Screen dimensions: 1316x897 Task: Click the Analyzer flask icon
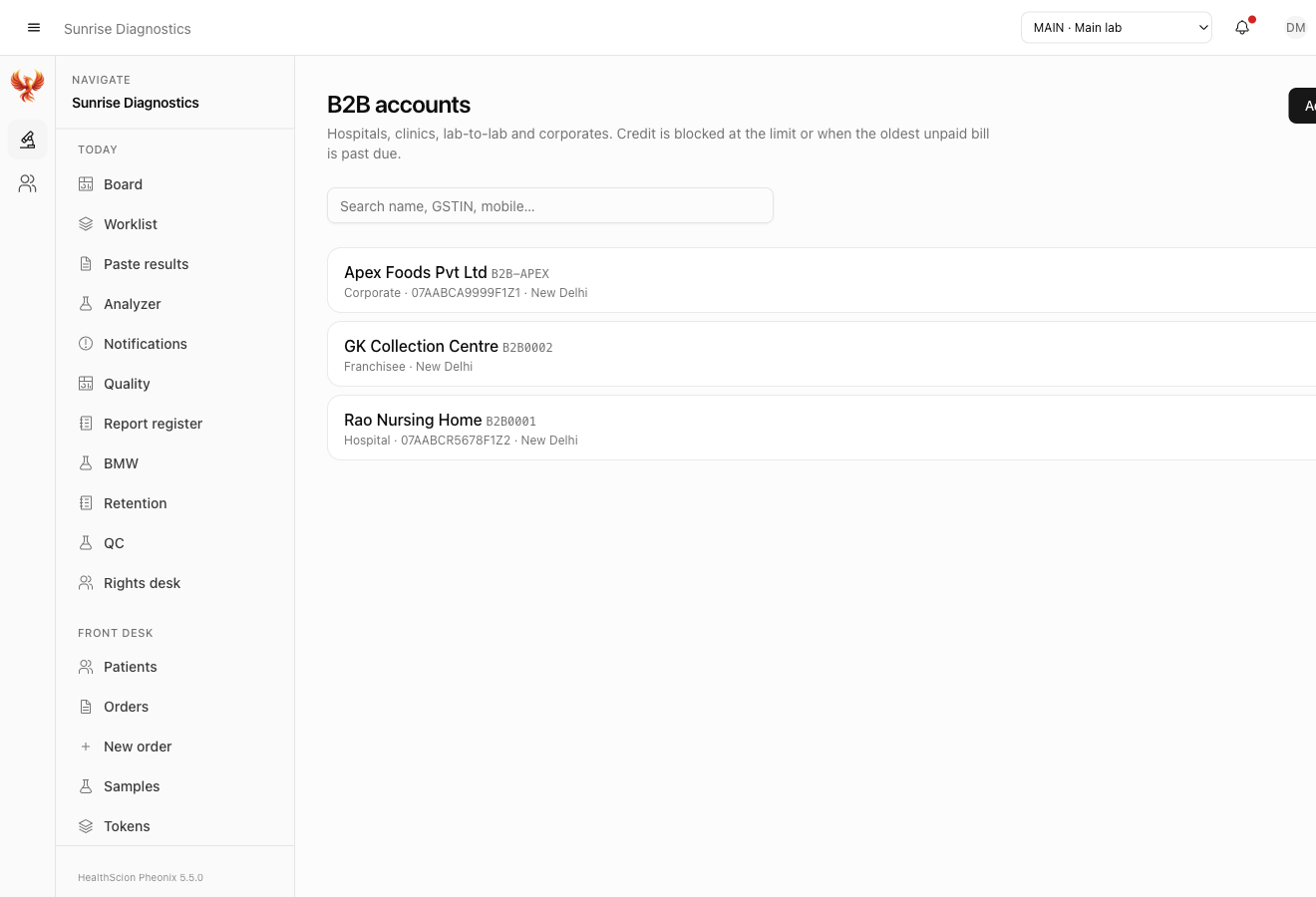coord(86,304)
